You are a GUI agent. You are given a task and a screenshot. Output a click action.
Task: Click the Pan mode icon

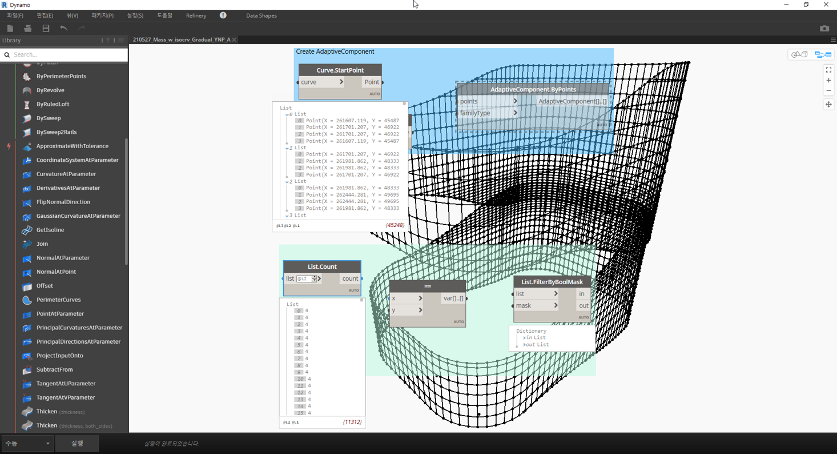(x=828, y=104)
